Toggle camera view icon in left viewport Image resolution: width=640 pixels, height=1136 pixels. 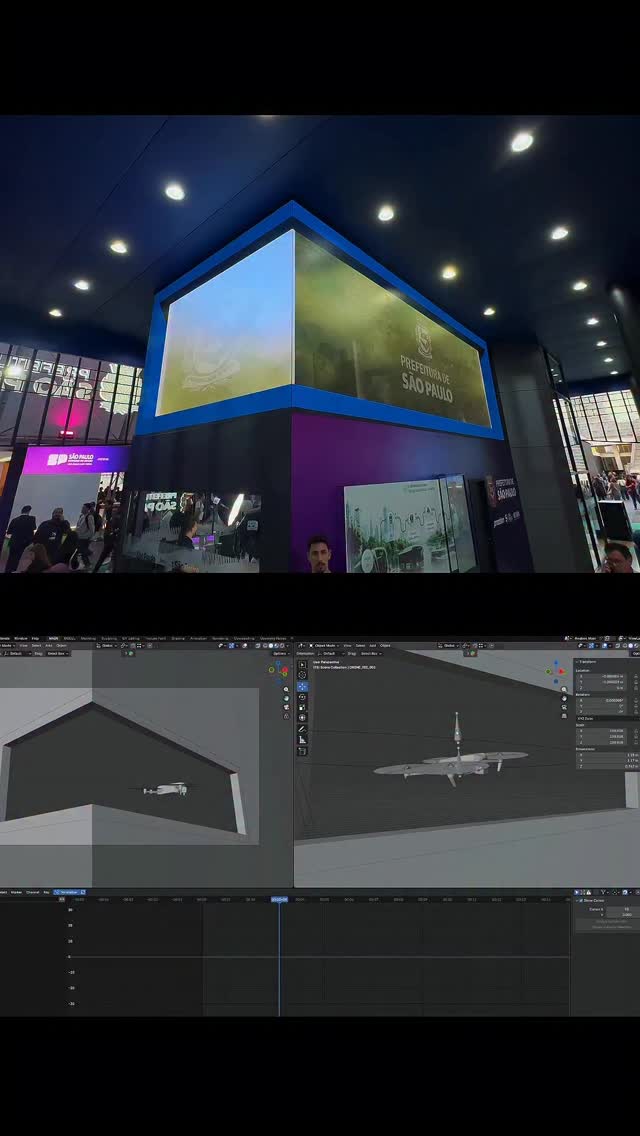click(x=286, y=707)
